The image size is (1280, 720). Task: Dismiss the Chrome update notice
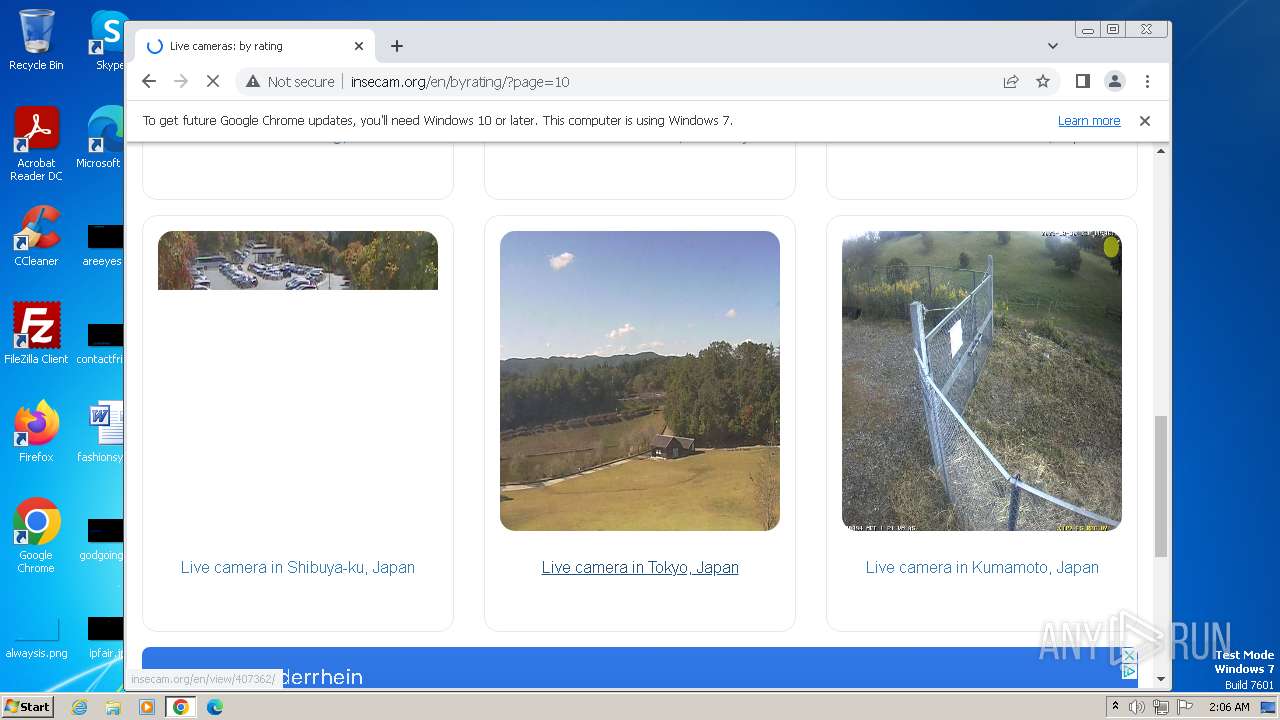point(1145,121)
